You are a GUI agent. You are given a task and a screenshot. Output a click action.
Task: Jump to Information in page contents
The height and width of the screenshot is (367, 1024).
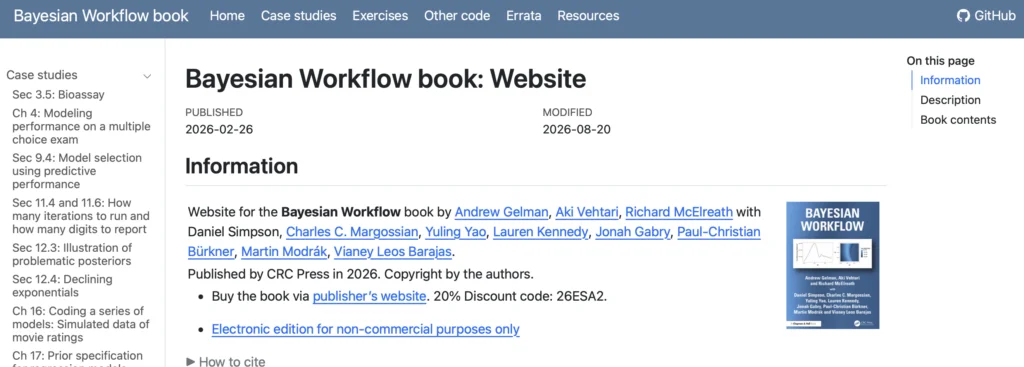pyautogui.click(x=950, y=80)
